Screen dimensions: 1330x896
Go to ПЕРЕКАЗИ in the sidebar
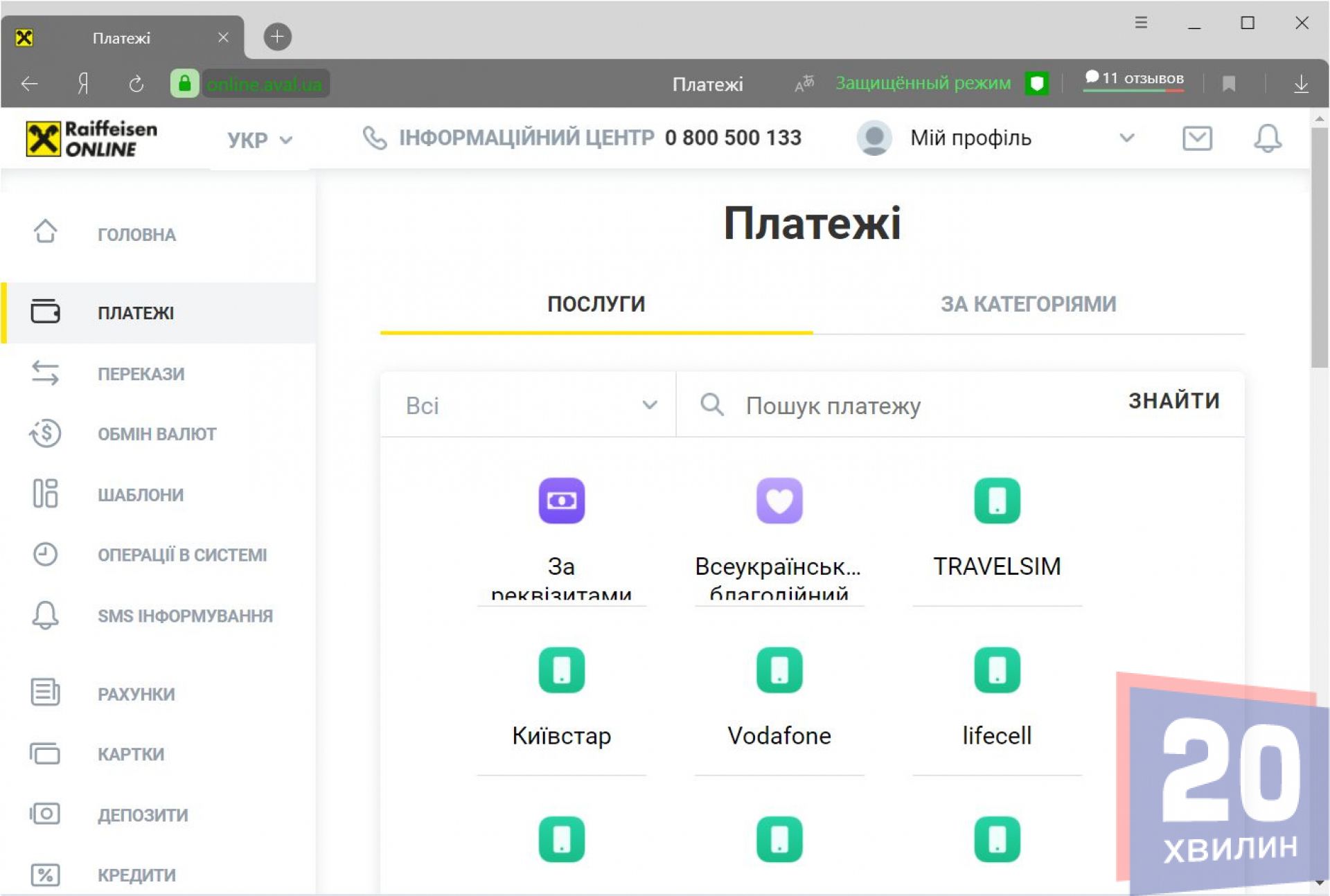[141, 374]
